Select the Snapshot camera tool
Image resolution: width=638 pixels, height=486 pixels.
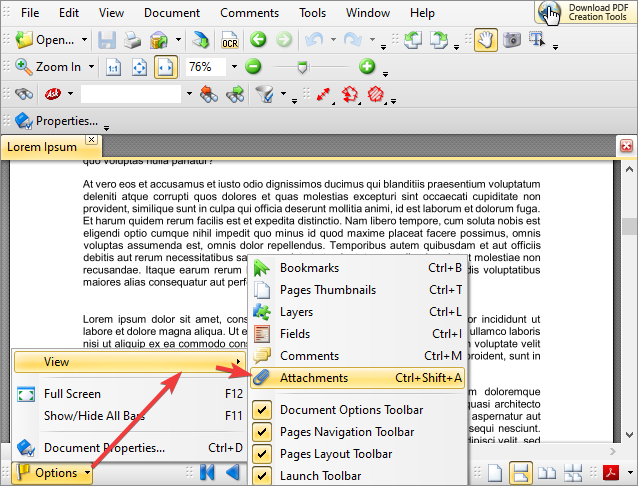[x=511, y=40]
